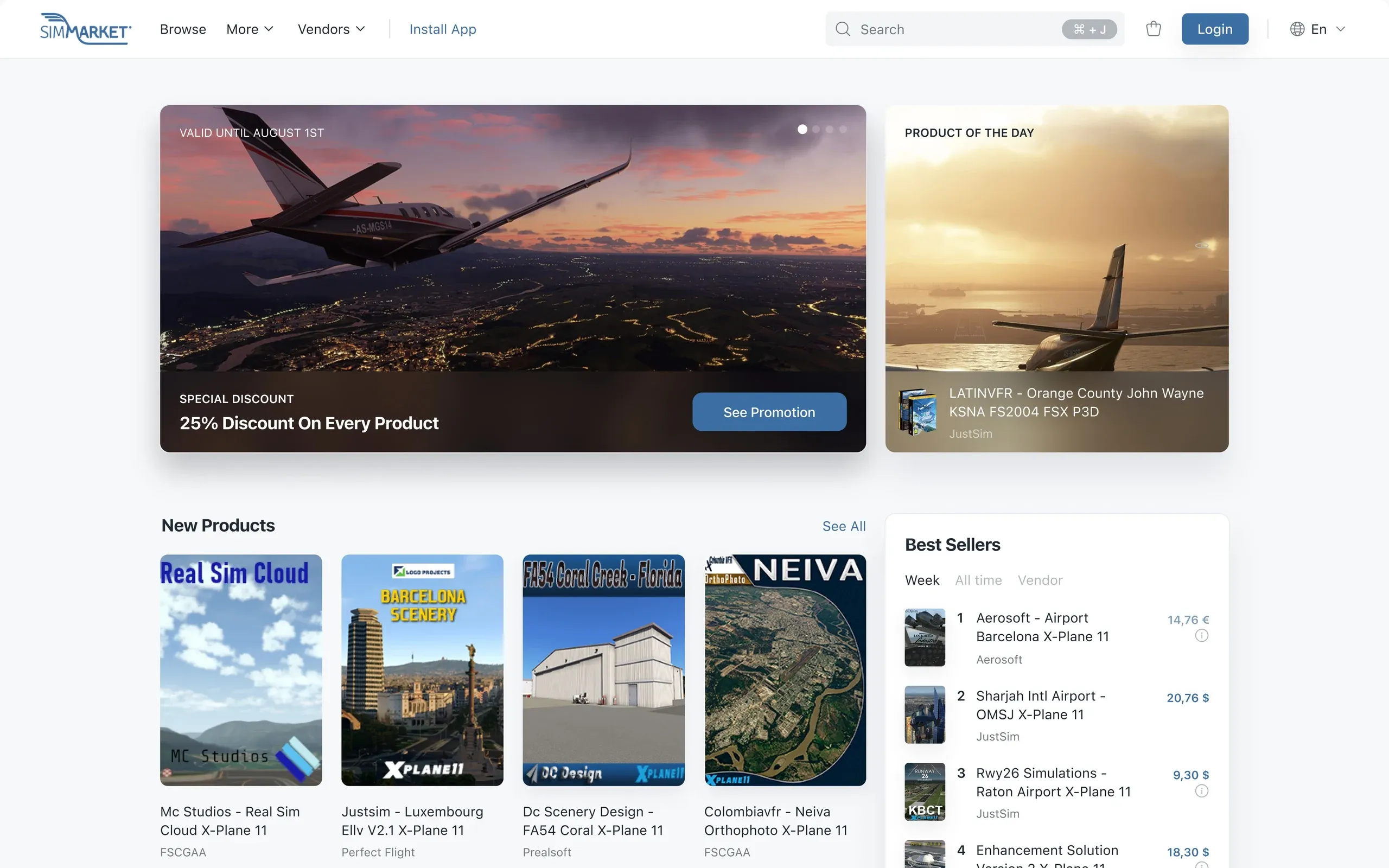This screenshot has width=1389, height=868.
Task: Click See All for New Products
Action: pyautogui.click(x=844, y=526)
